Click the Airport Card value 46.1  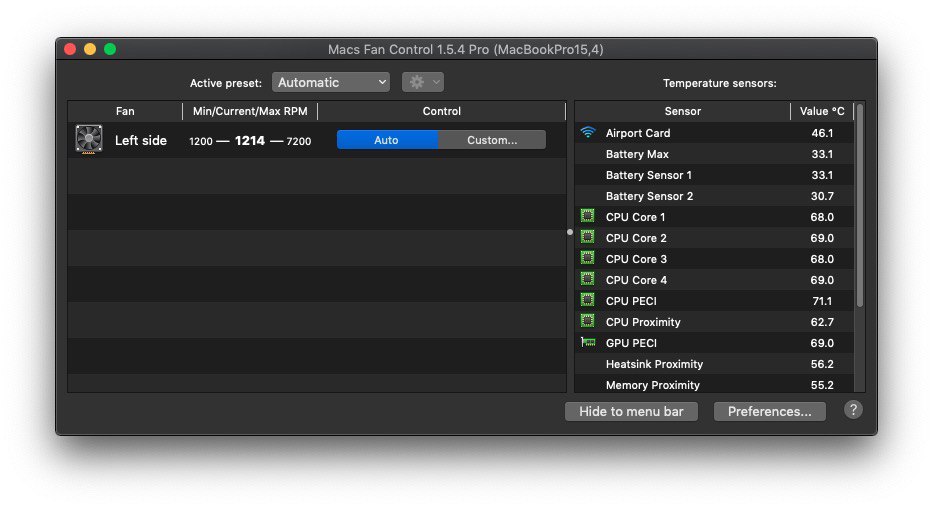point(822,133)
